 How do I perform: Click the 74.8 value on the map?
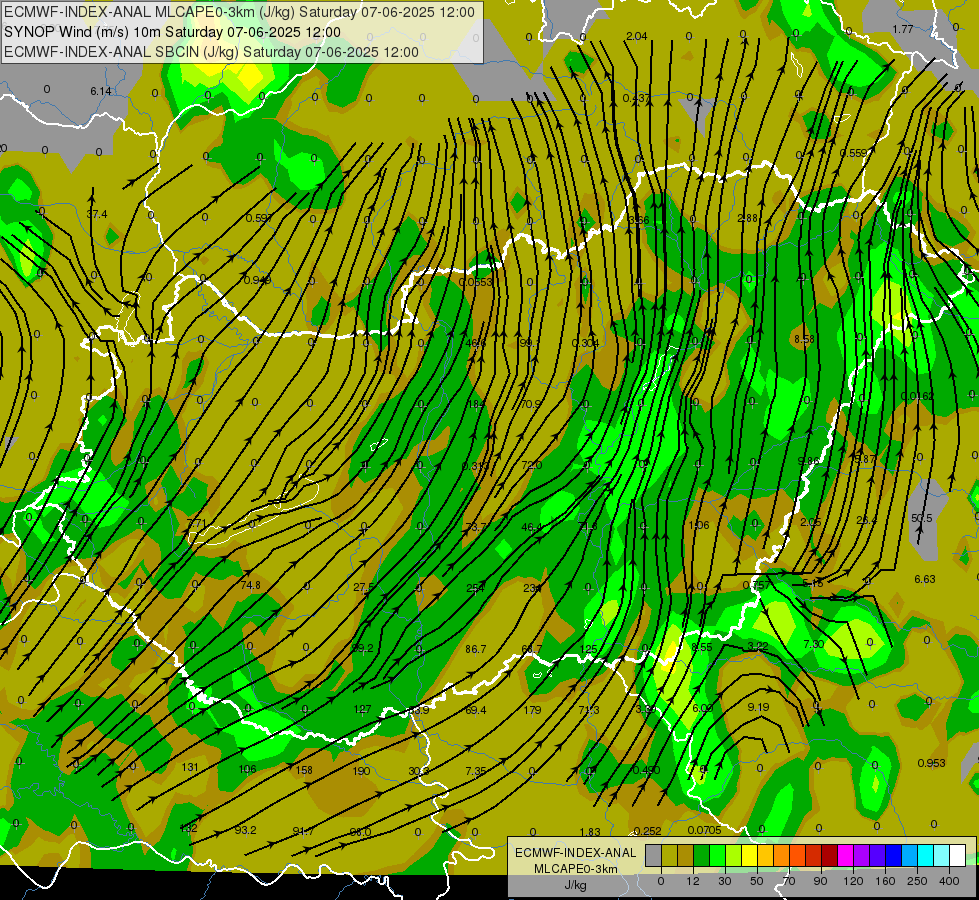[250, 585]
